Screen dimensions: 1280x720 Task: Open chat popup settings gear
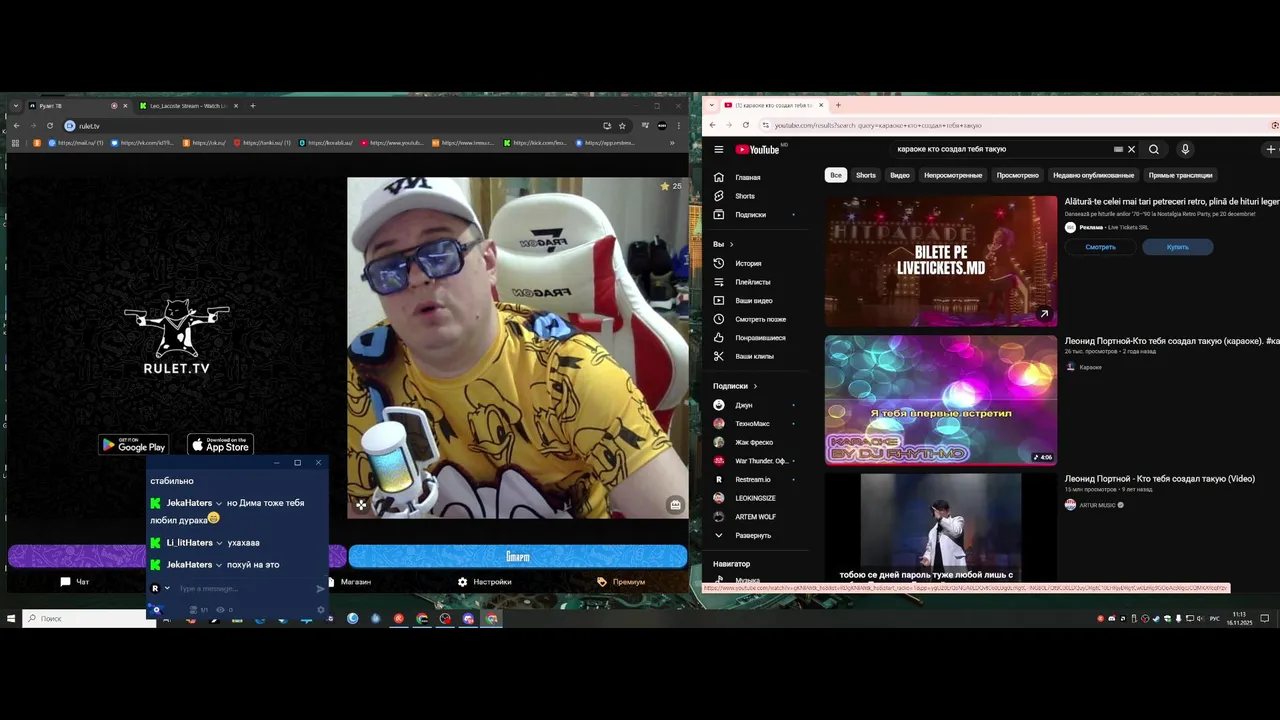(x=320, y=609)
